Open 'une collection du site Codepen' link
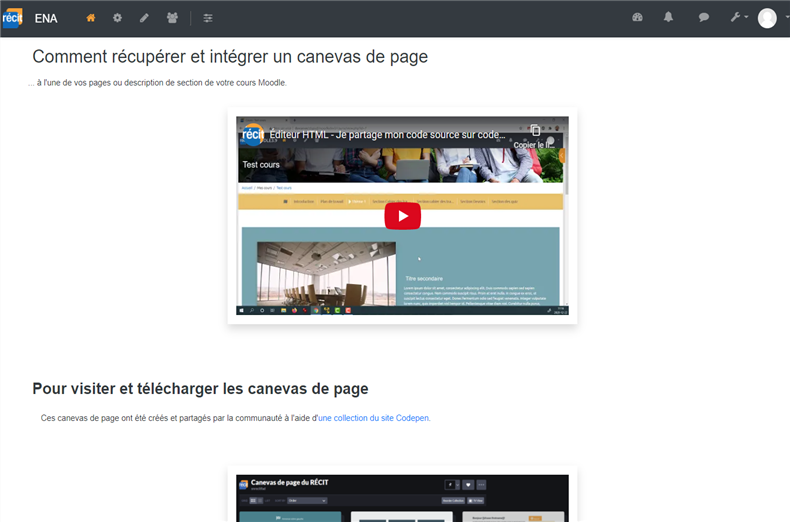Image resolution: width=790 pixels, height=522 pixels. 374,418
